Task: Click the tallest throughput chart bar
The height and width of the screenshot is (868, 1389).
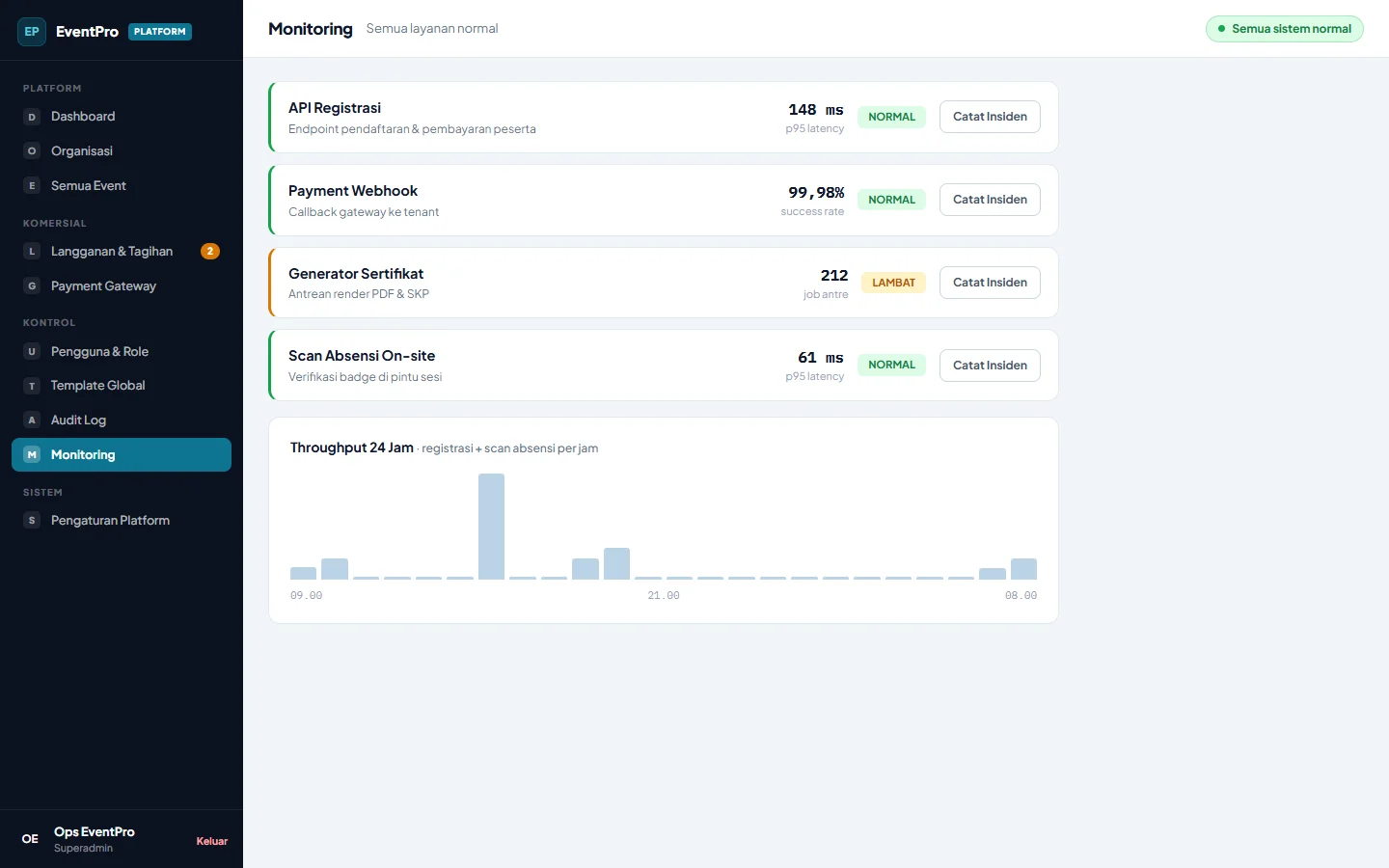Action: click(x=491, y=527)
